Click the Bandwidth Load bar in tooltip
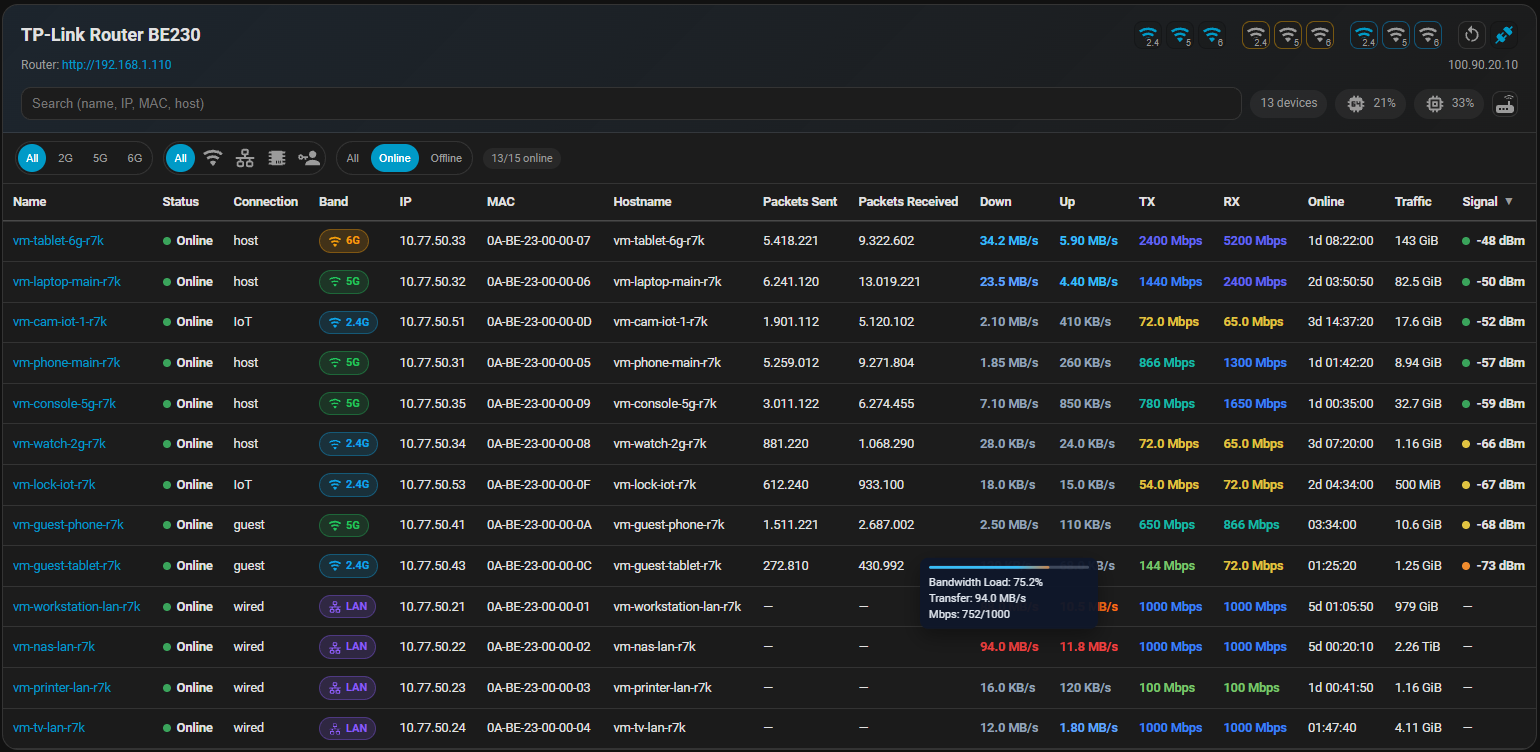This screenshot has height=752, width=1540. (1008, 567)
